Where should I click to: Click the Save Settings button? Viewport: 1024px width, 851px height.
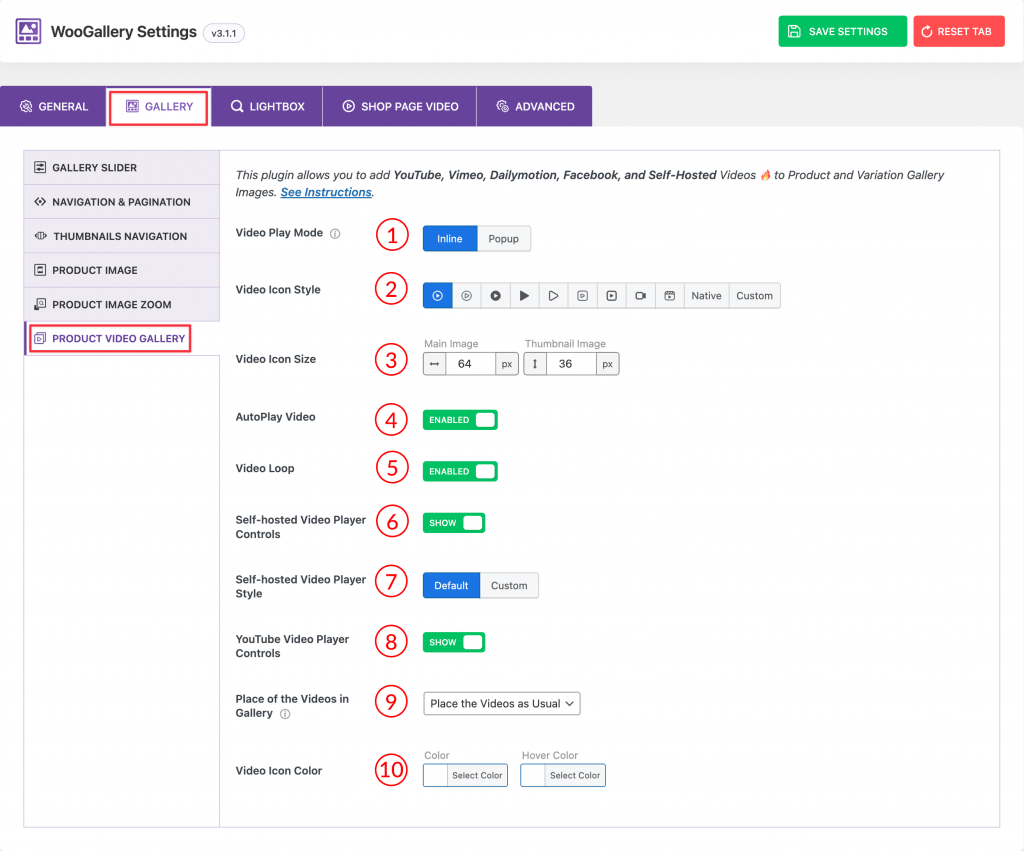[842, 31]
